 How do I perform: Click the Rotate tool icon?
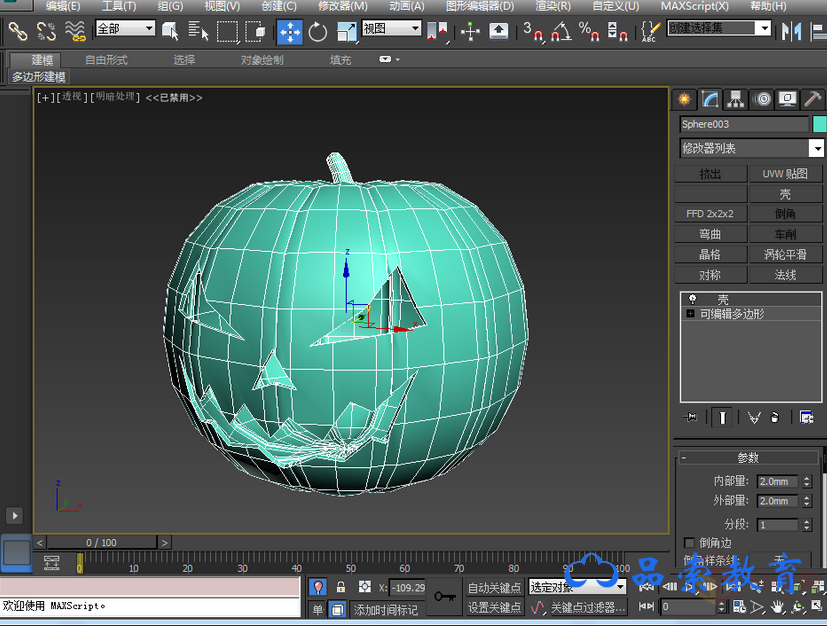(318, 32)
